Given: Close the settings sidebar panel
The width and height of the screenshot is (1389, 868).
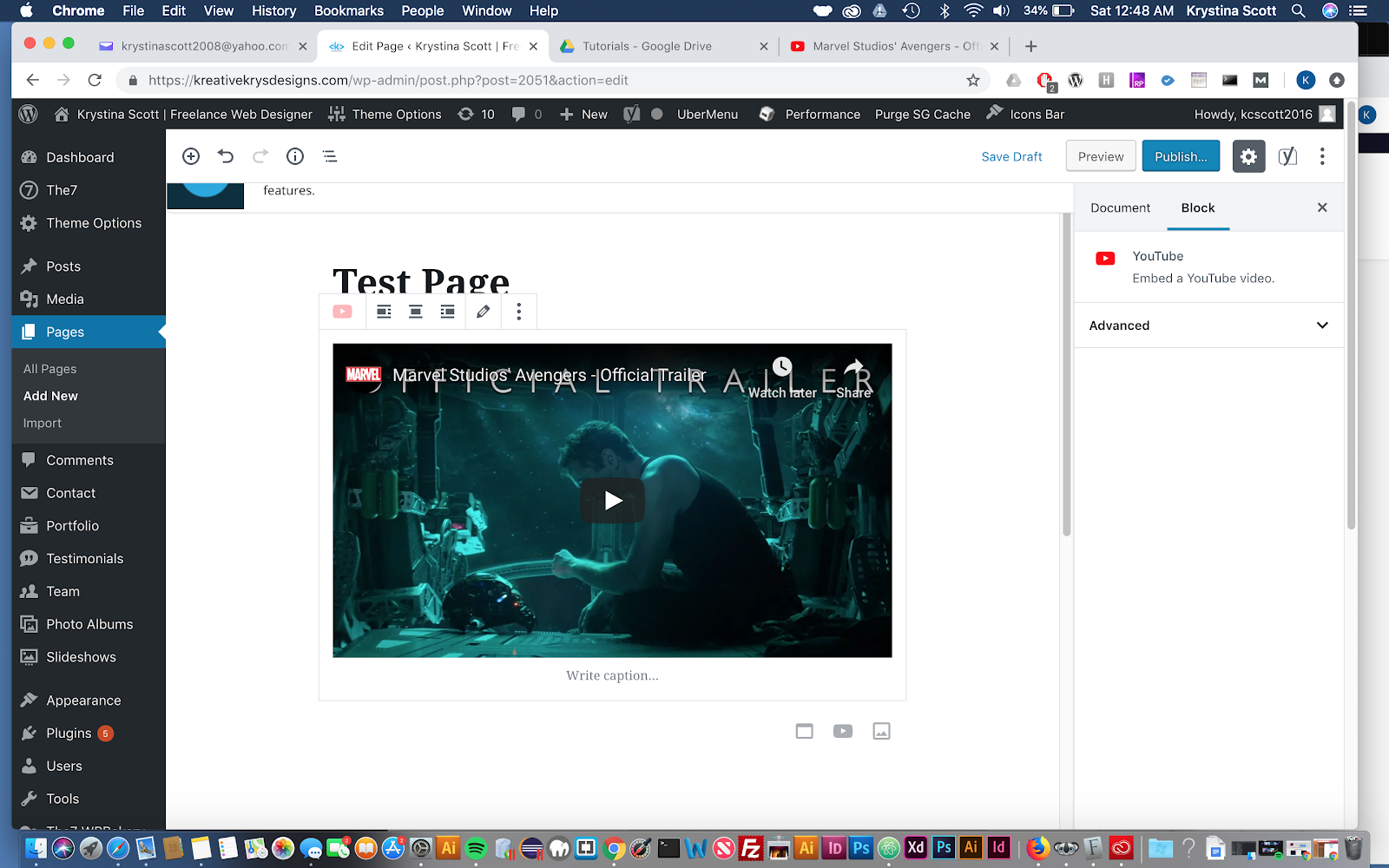Looking at the screenshot, I should pos(1322,207).
